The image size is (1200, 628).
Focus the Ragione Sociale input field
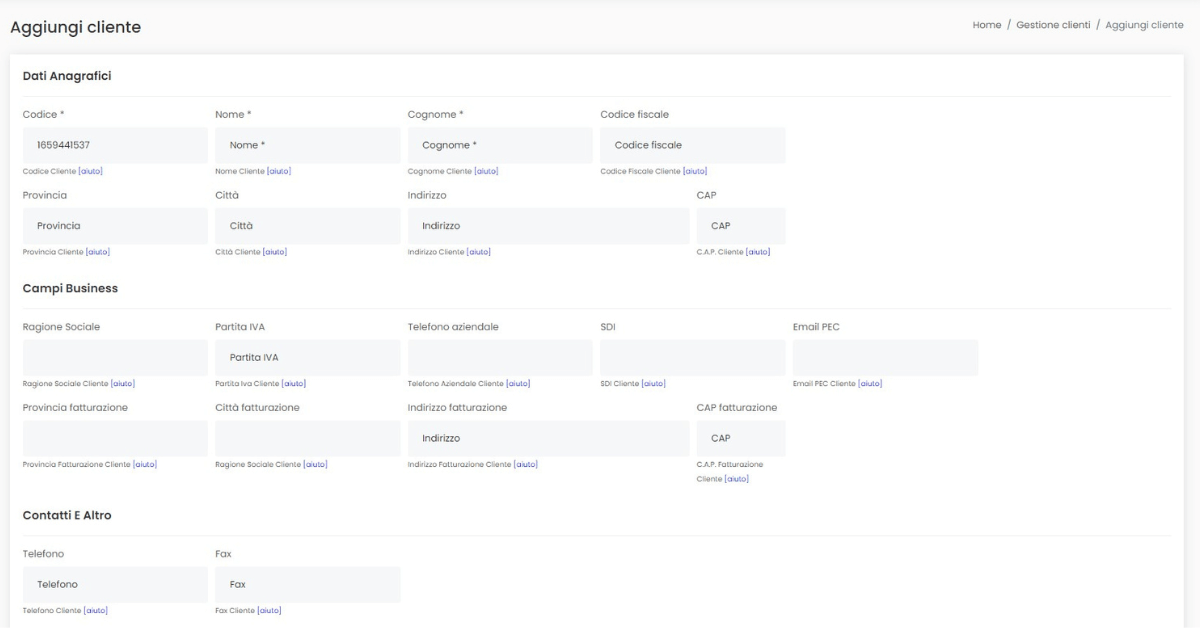(x=115, y=358)
